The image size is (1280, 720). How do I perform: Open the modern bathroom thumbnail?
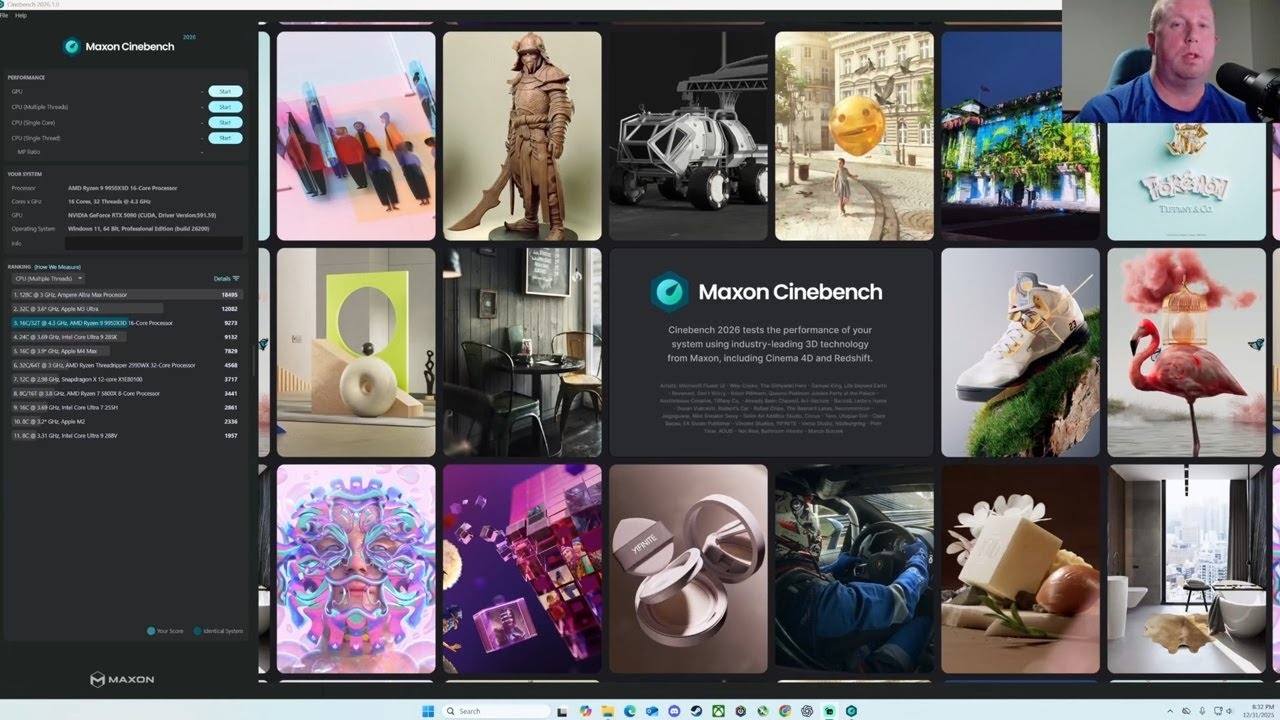tap(1186, 568)
